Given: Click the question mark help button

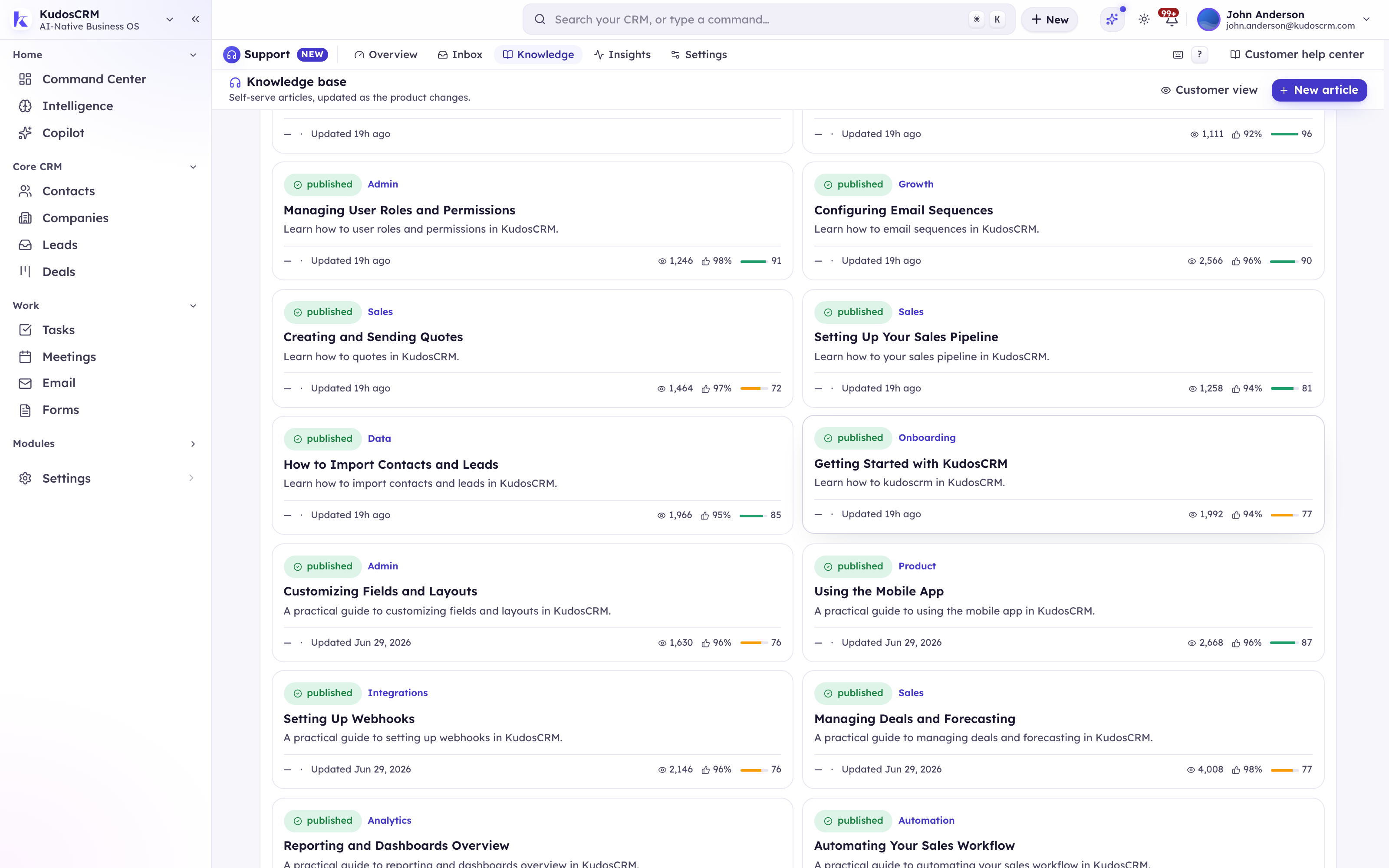Looking at the screenshot, I should click(x=1199, y=55).
